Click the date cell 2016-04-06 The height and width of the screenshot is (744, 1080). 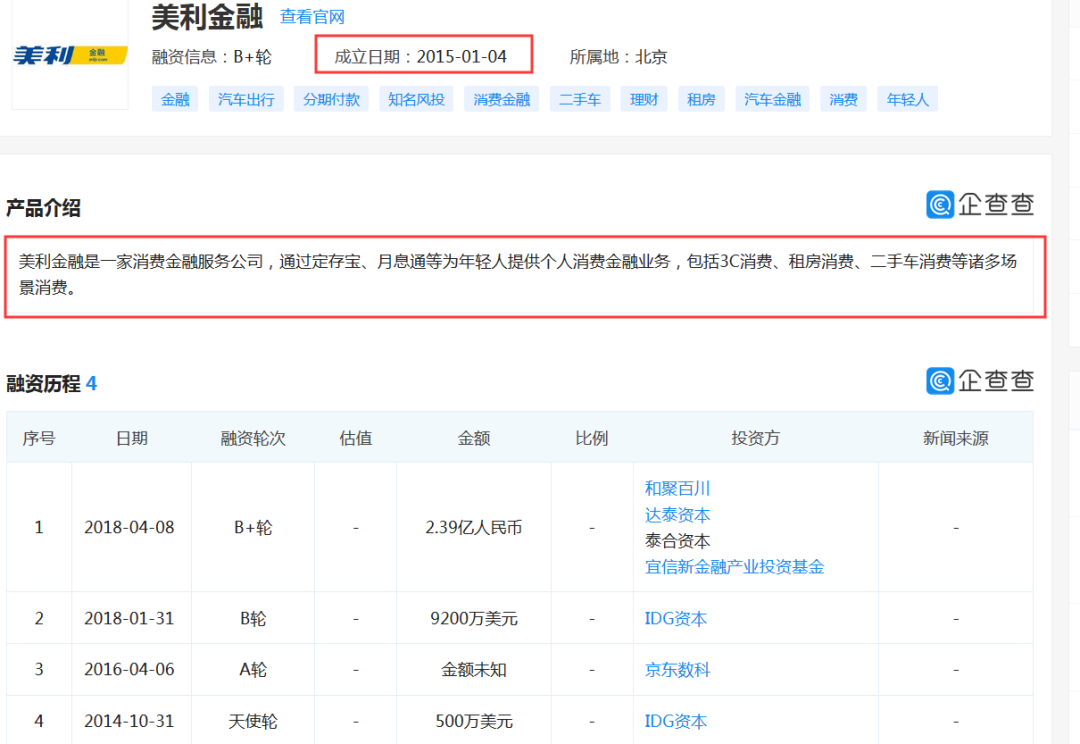point(129,670)
